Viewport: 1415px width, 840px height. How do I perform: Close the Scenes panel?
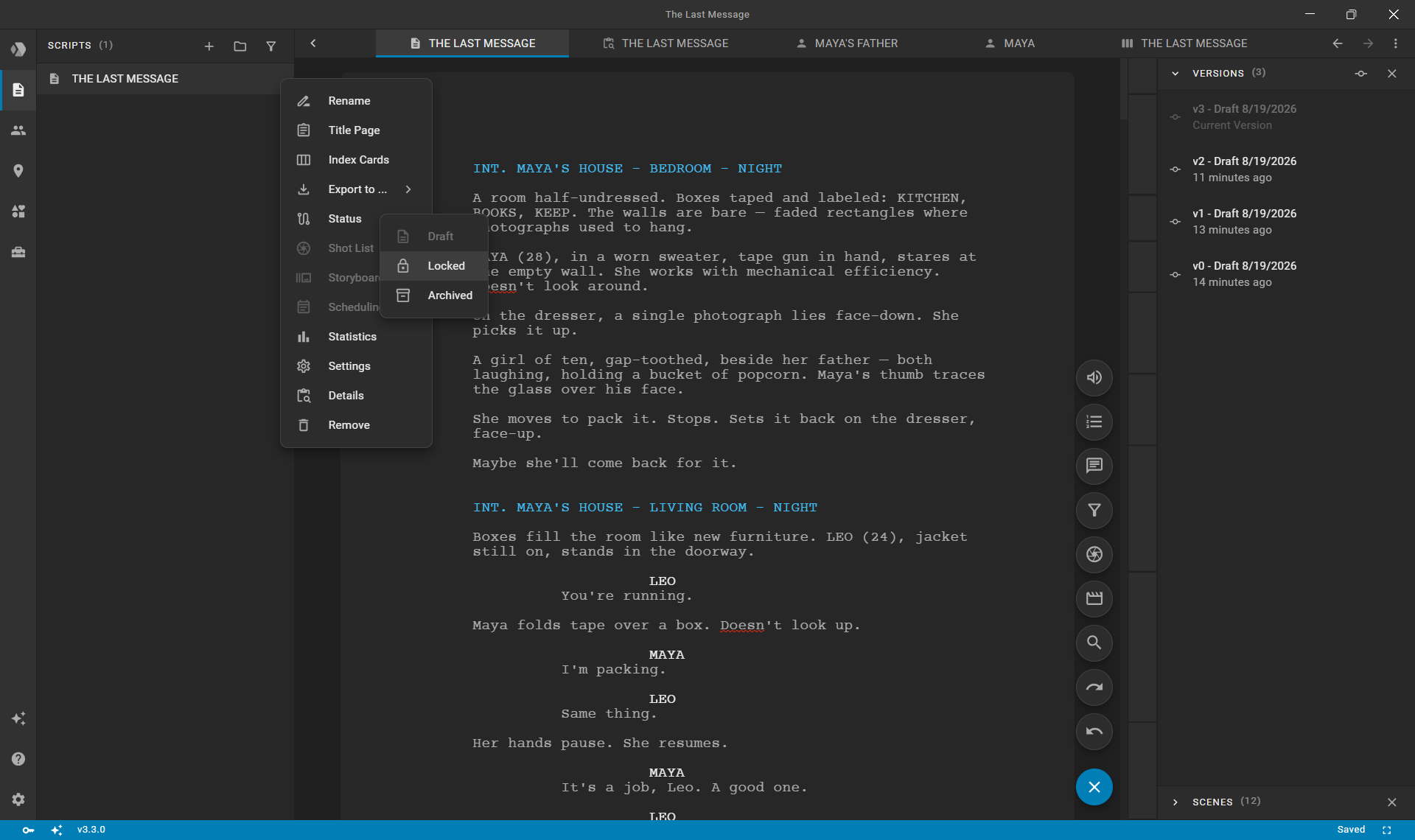pyautogui.click(x=1392, y=802)
